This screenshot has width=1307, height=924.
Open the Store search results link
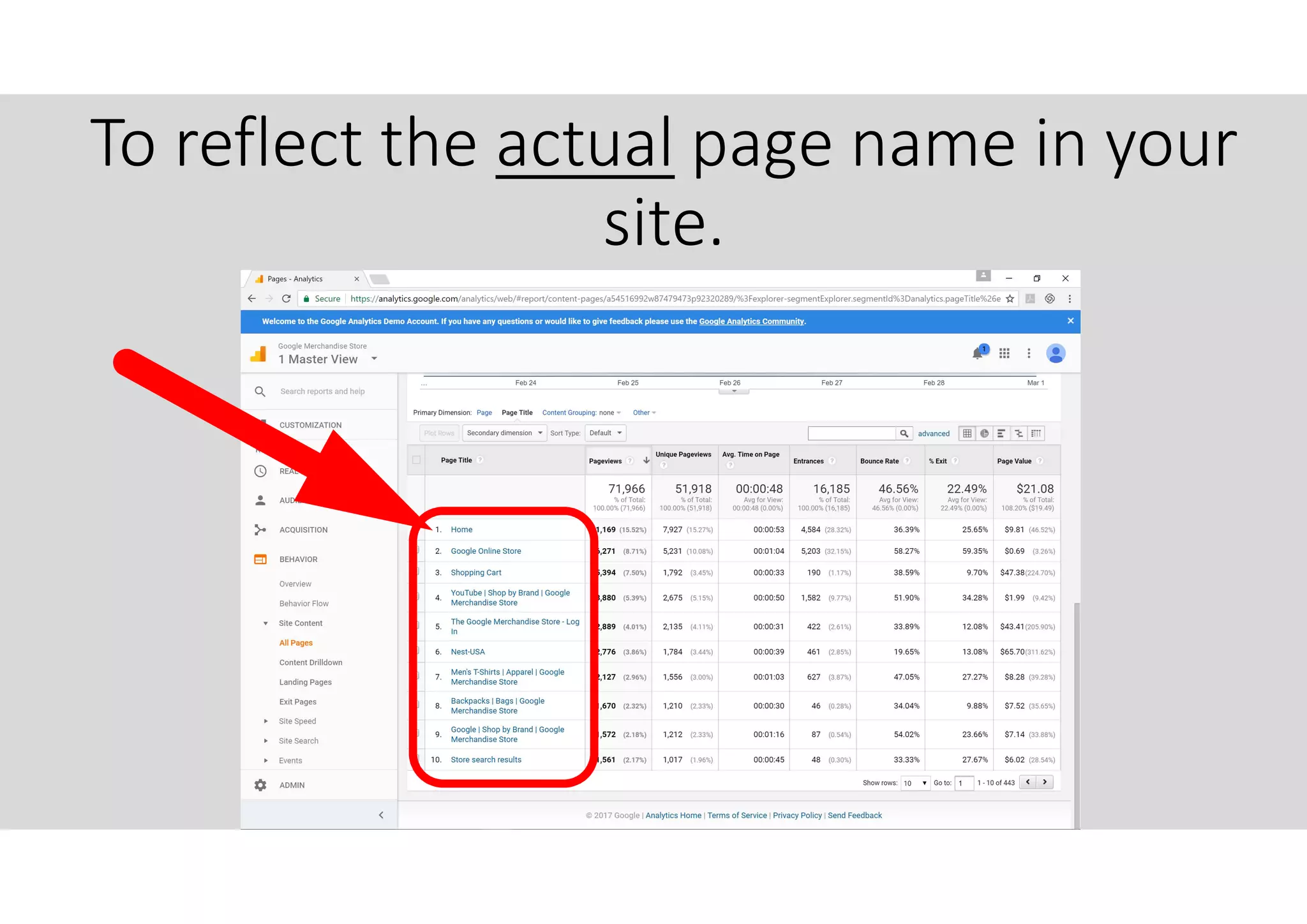click(x=486, y=760)
